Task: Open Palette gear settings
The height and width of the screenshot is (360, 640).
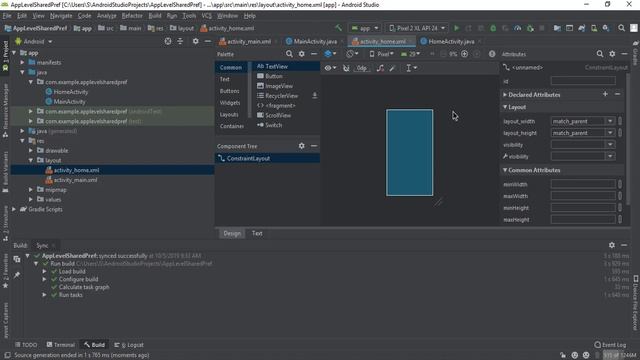Action: (302, 54)
